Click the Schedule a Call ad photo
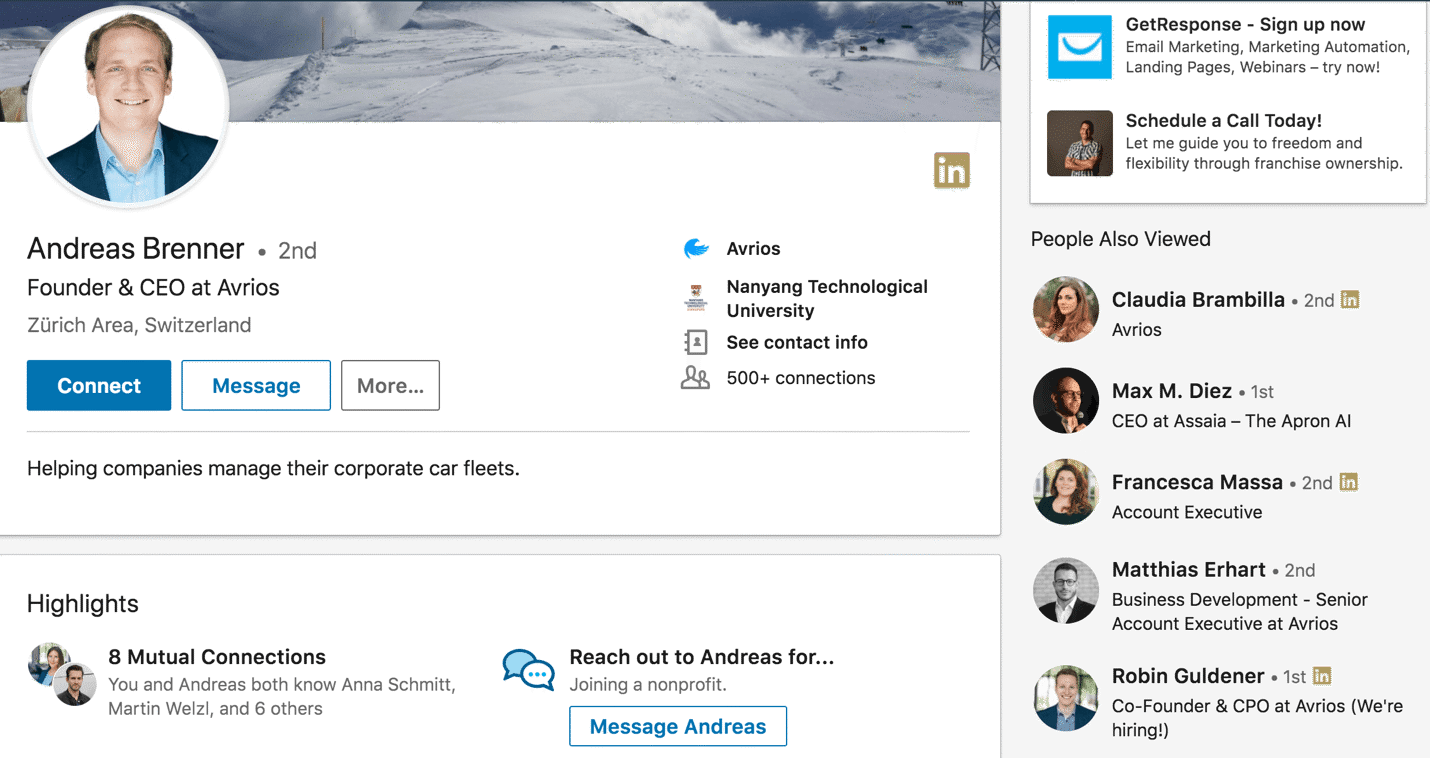The image size is (1430, 758). coord(1080,143)
